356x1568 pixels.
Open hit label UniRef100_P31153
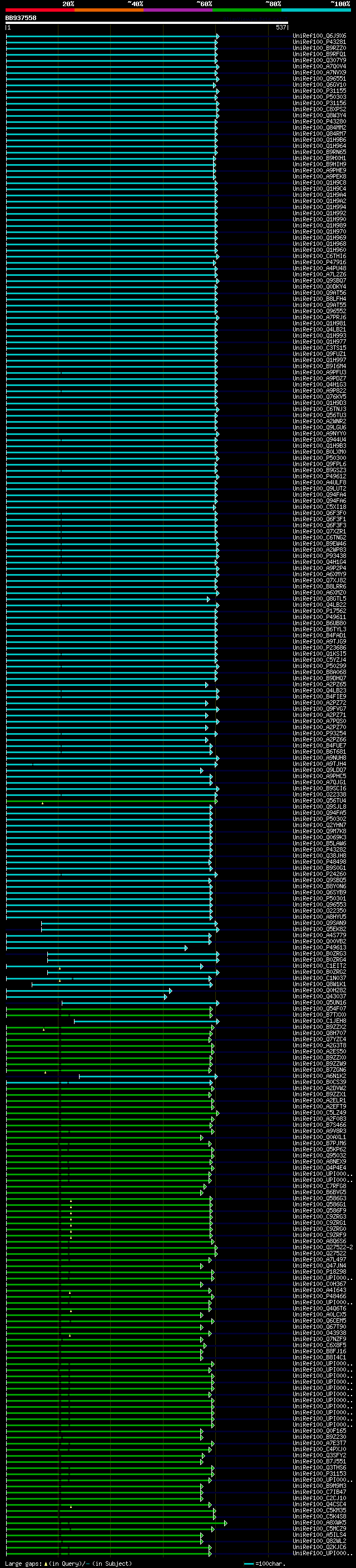tap(319, 1473)
